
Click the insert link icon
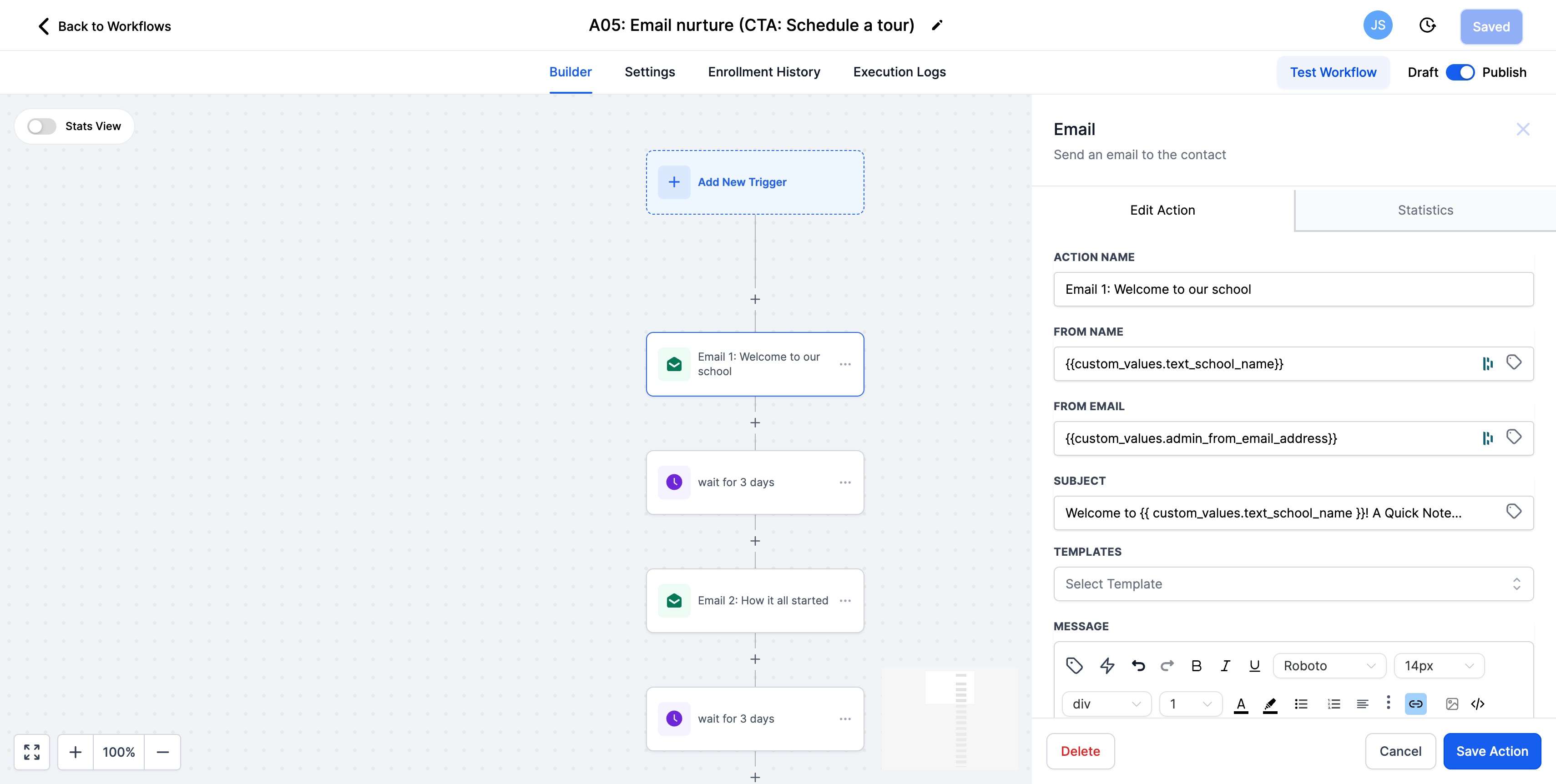pos(1416,704)
